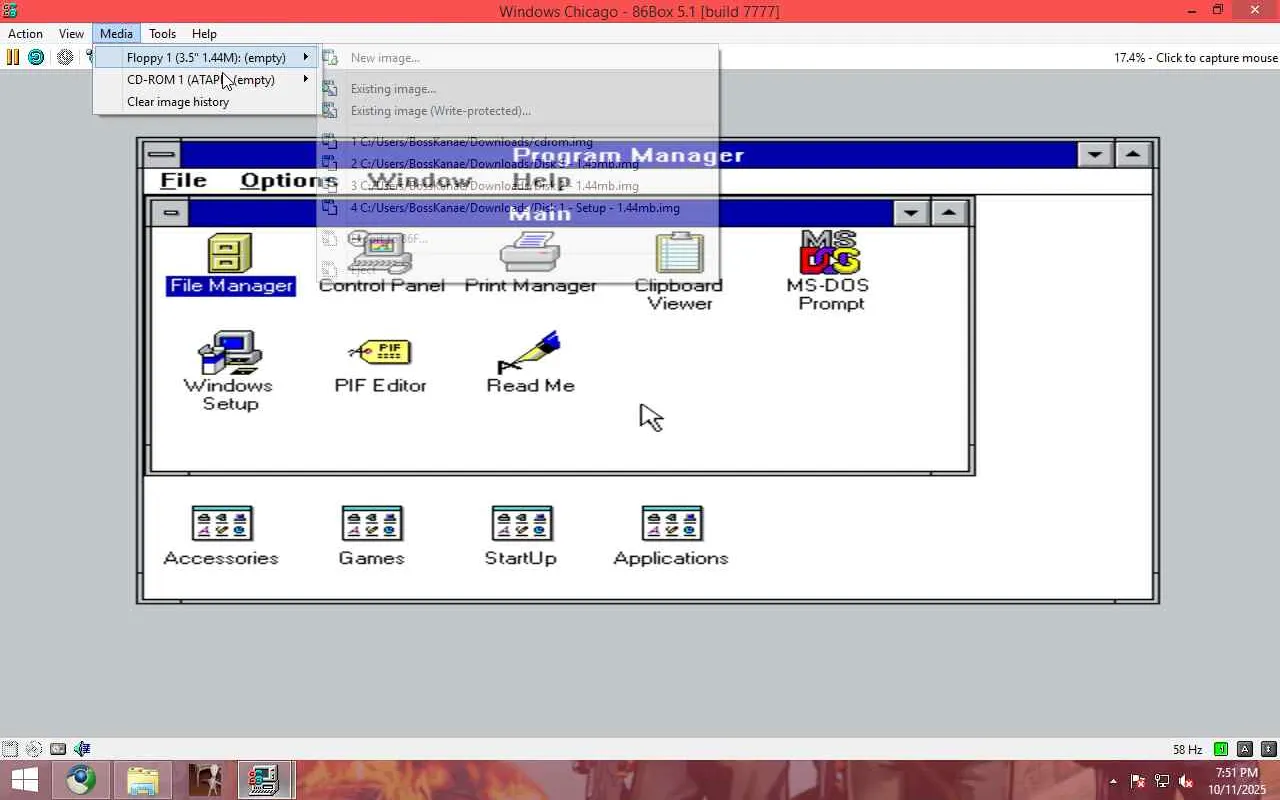
Task: Minimize the Program Manager window
Action: (x=1095, y=155)
